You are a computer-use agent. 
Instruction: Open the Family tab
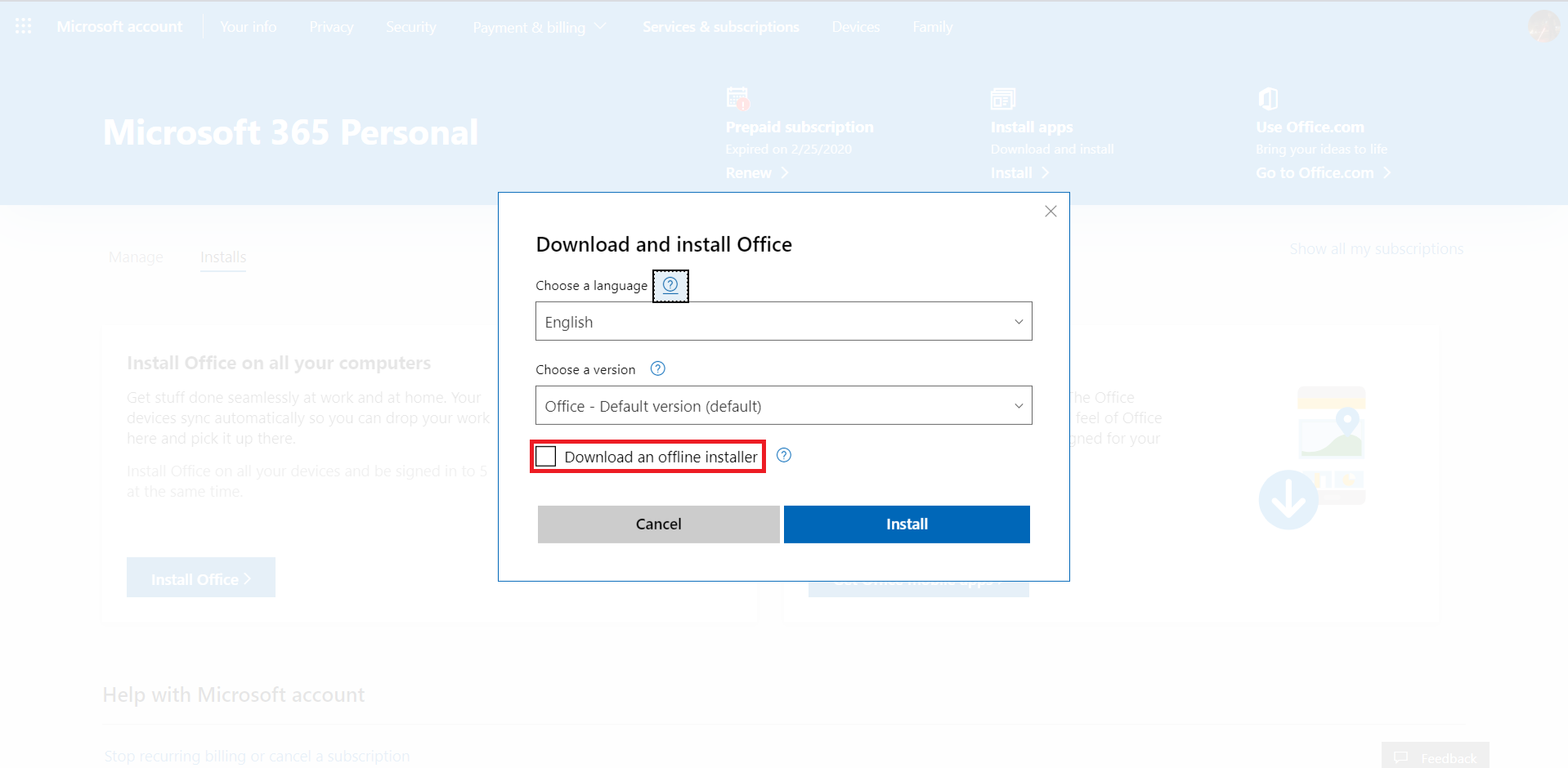(x=933, y=27)
